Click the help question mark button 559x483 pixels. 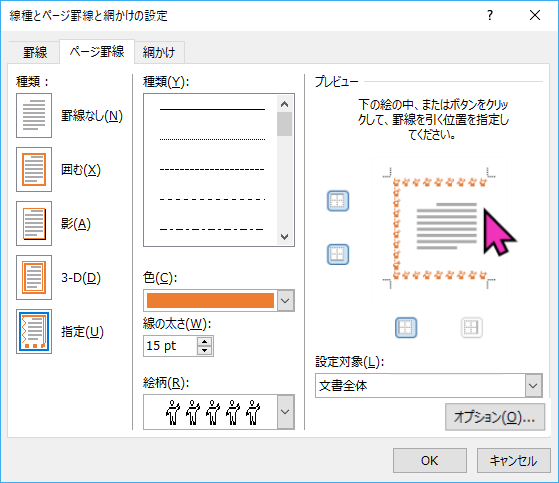(x=490, y=15)
